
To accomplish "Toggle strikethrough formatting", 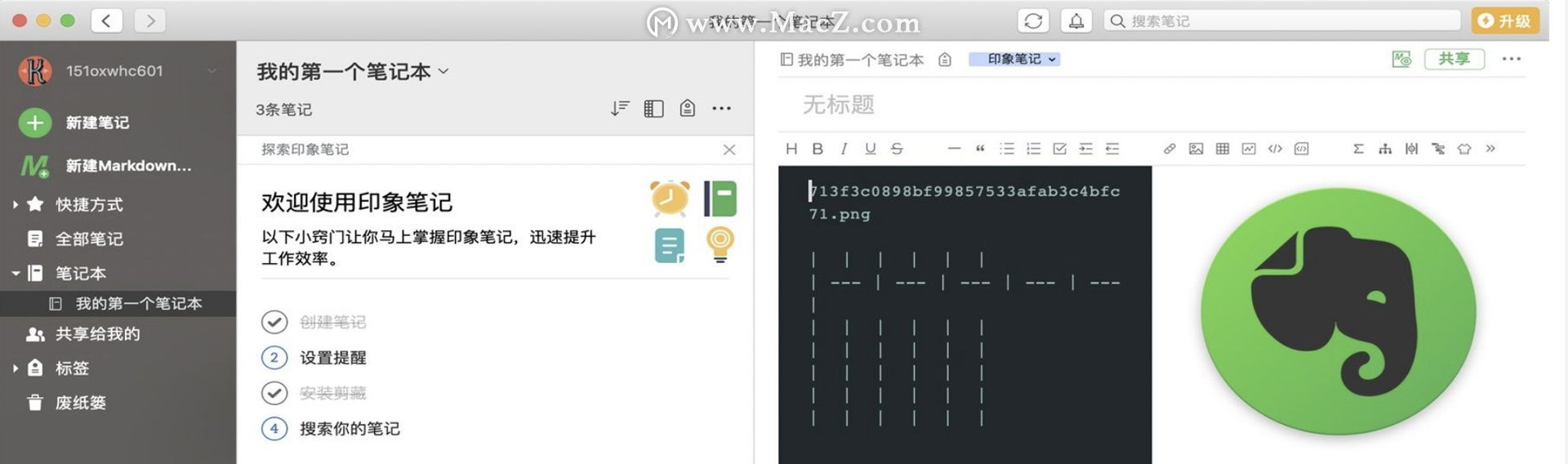I will pyautogui.click(x=897, y=149).
